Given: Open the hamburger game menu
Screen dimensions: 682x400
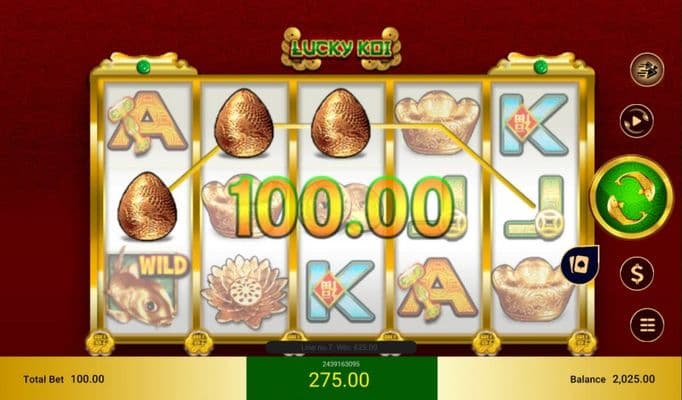Looking at the screenshot, I should 647,325.
